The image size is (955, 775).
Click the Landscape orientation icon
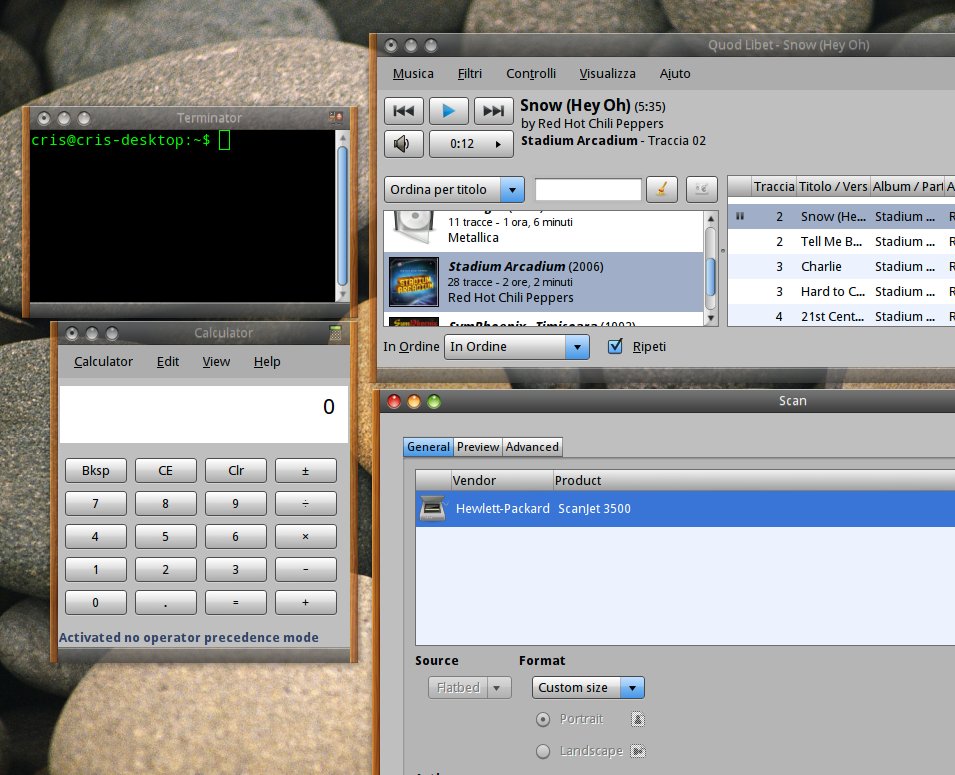point(638,751)
